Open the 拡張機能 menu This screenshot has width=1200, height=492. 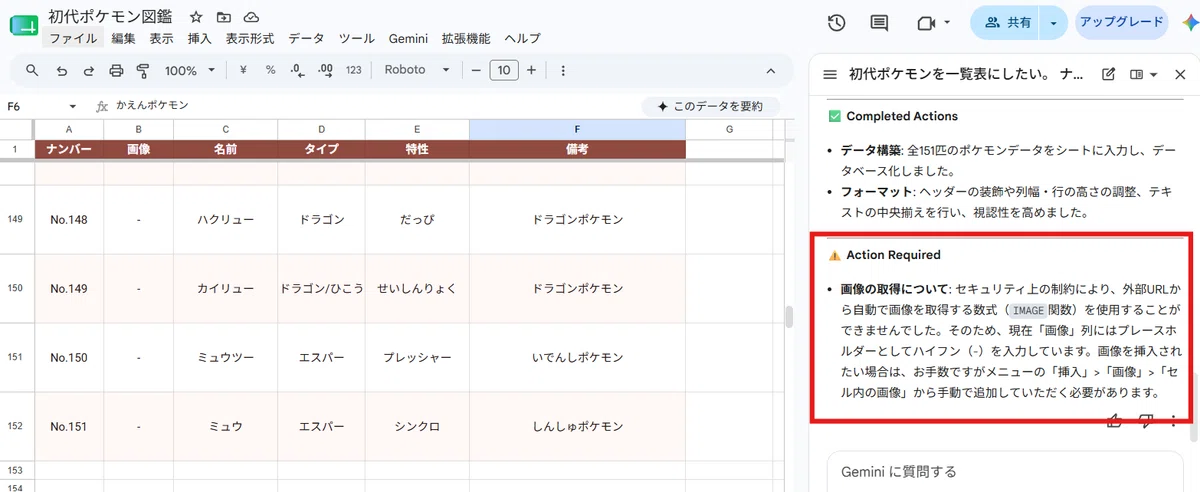pyautogui.click(x=466, y=39)
